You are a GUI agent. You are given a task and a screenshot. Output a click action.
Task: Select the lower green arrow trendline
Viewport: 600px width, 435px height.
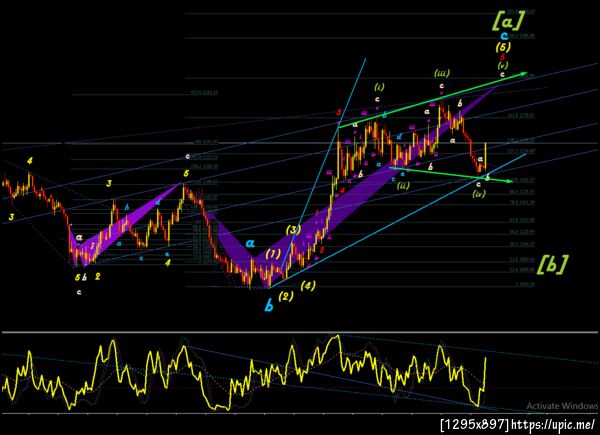pos(451,174)
